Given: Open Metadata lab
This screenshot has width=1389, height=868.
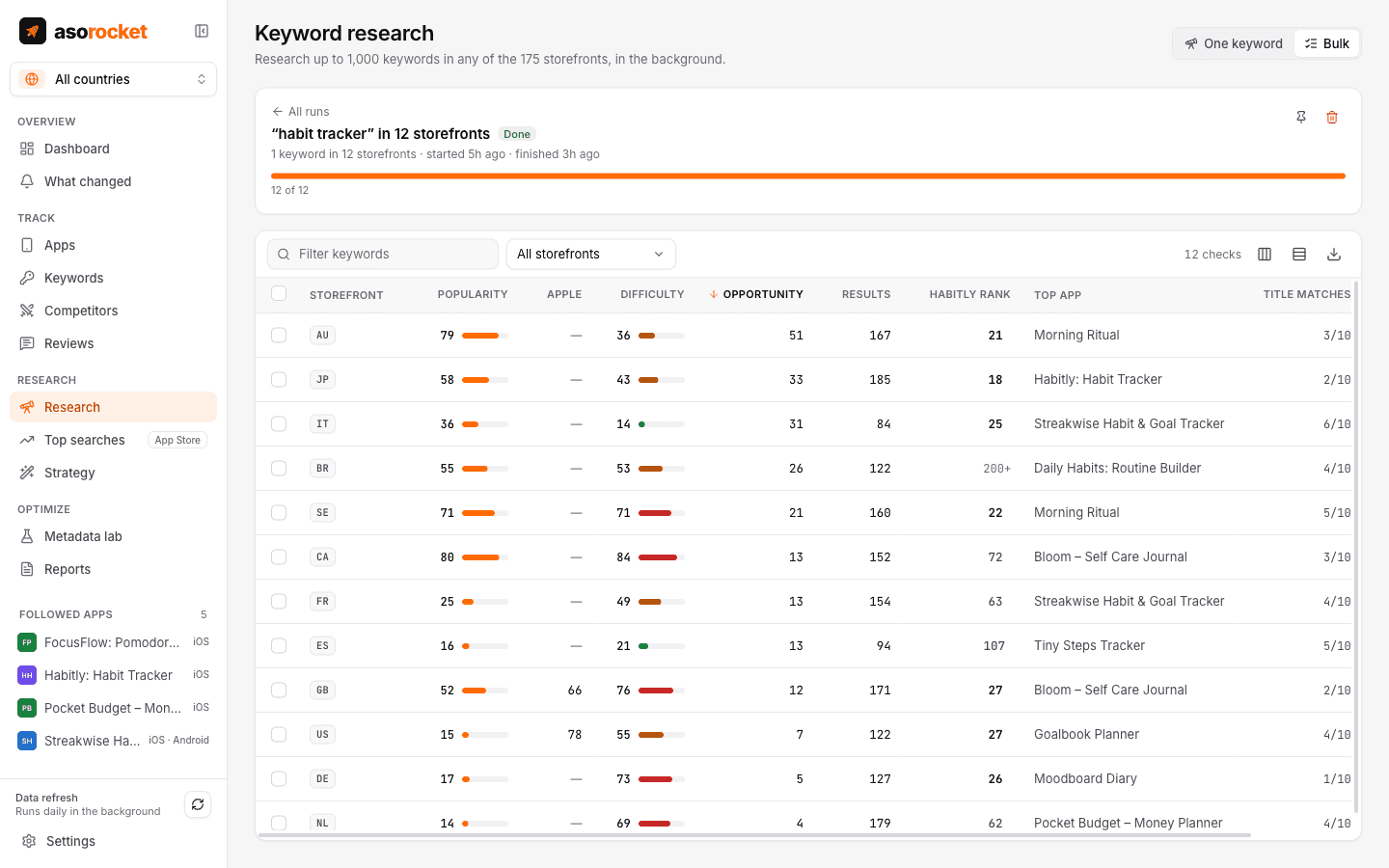Looking at the screenshot, I should (114, 536).
